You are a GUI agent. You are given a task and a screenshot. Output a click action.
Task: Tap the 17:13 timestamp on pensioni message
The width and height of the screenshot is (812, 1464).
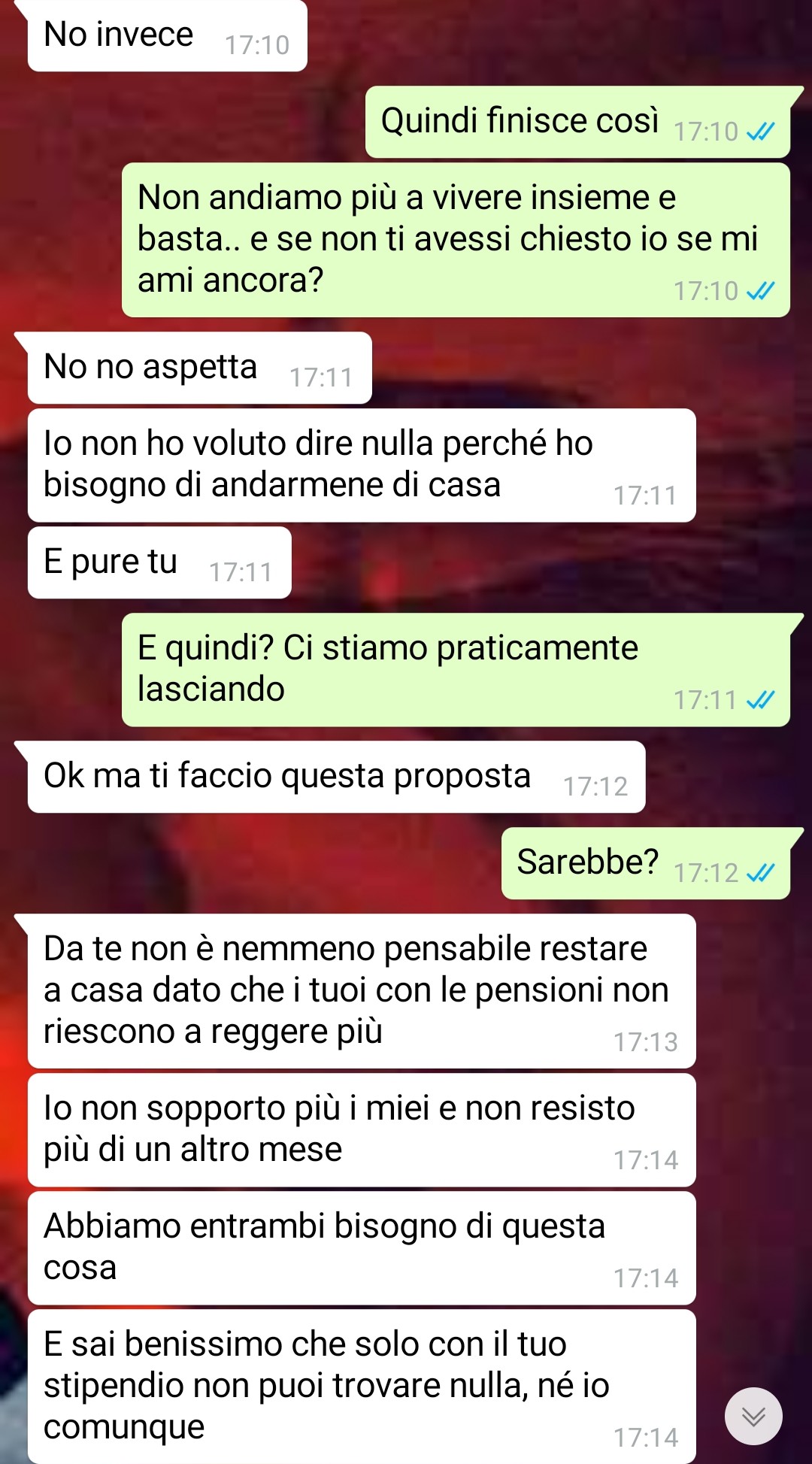[x=646, y=1042]
